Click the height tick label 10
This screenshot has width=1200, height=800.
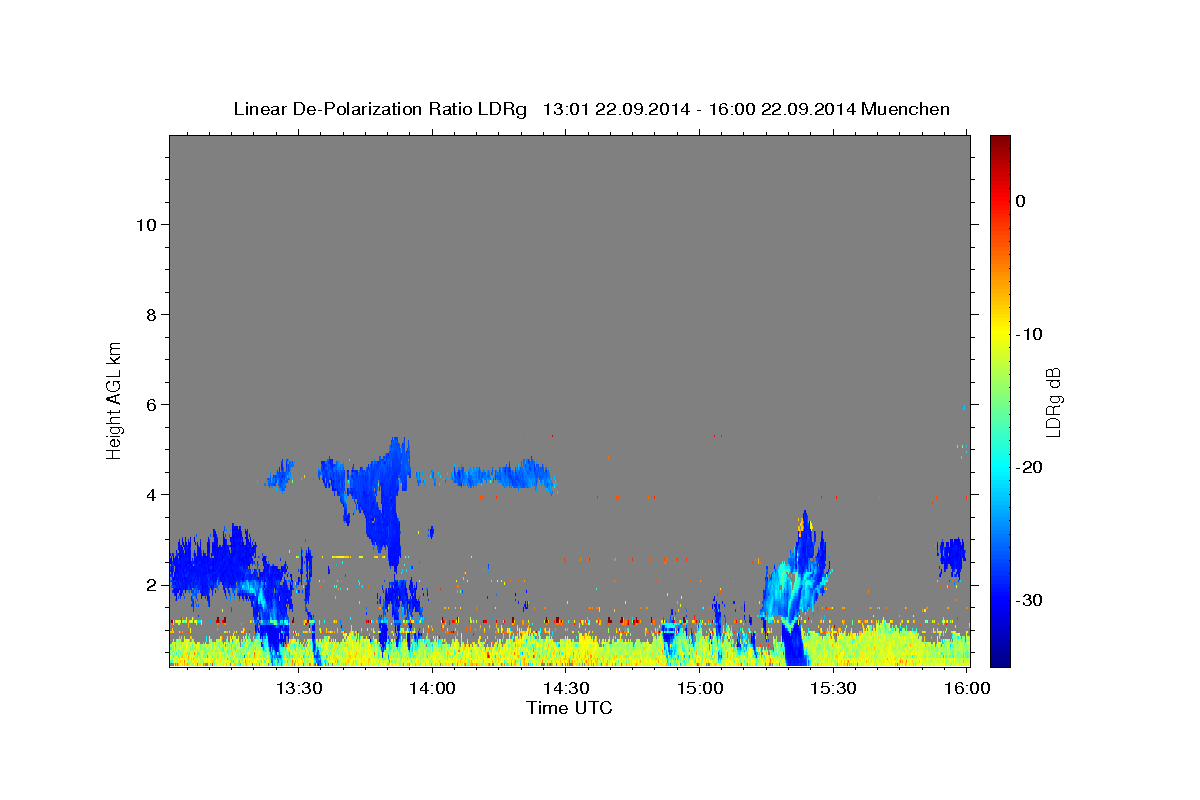145,224
